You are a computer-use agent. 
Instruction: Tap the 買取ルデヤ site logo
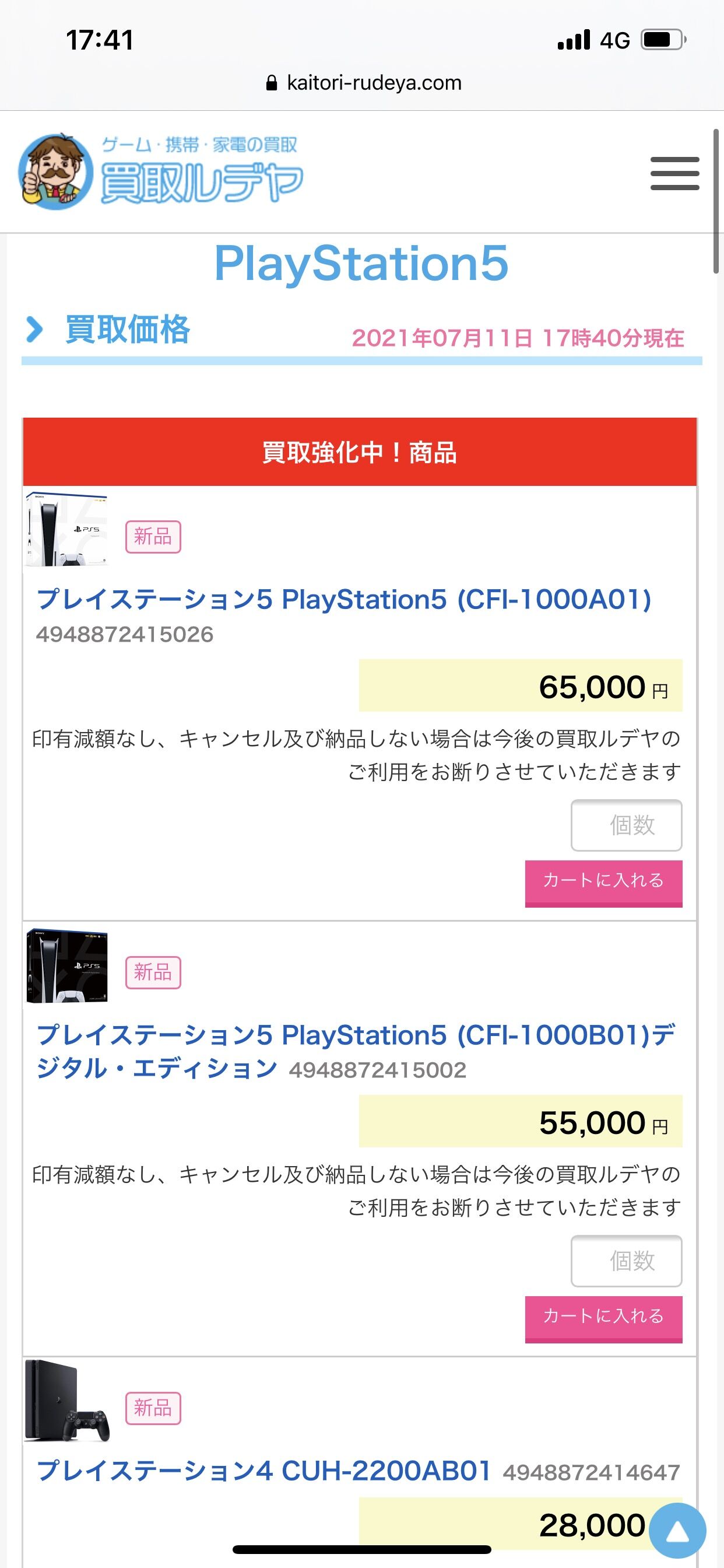coord(161,172)
